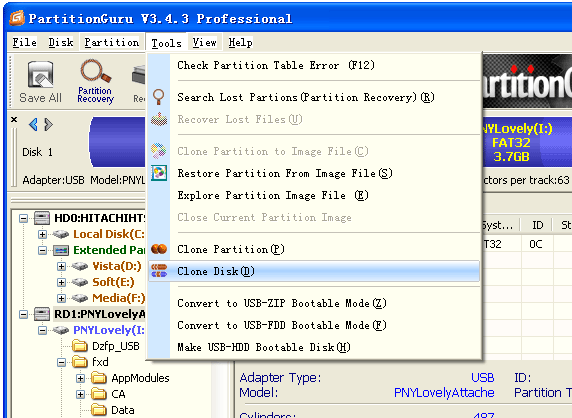Click the ID column header
This screenshot has width=572, height=418.
(537, 225)
